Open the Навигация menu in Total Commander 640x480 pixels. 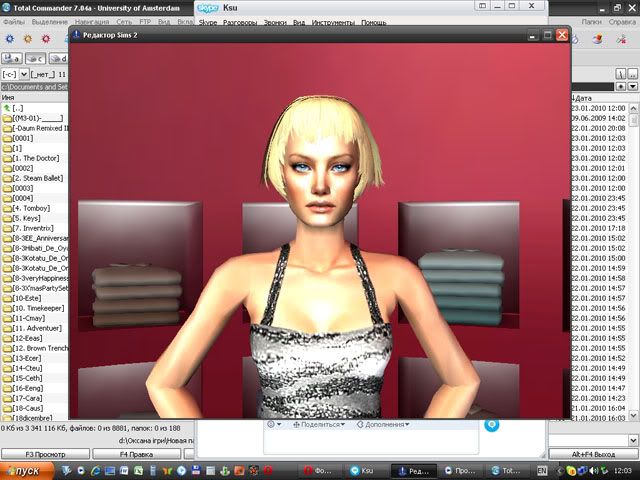[92, 22]
